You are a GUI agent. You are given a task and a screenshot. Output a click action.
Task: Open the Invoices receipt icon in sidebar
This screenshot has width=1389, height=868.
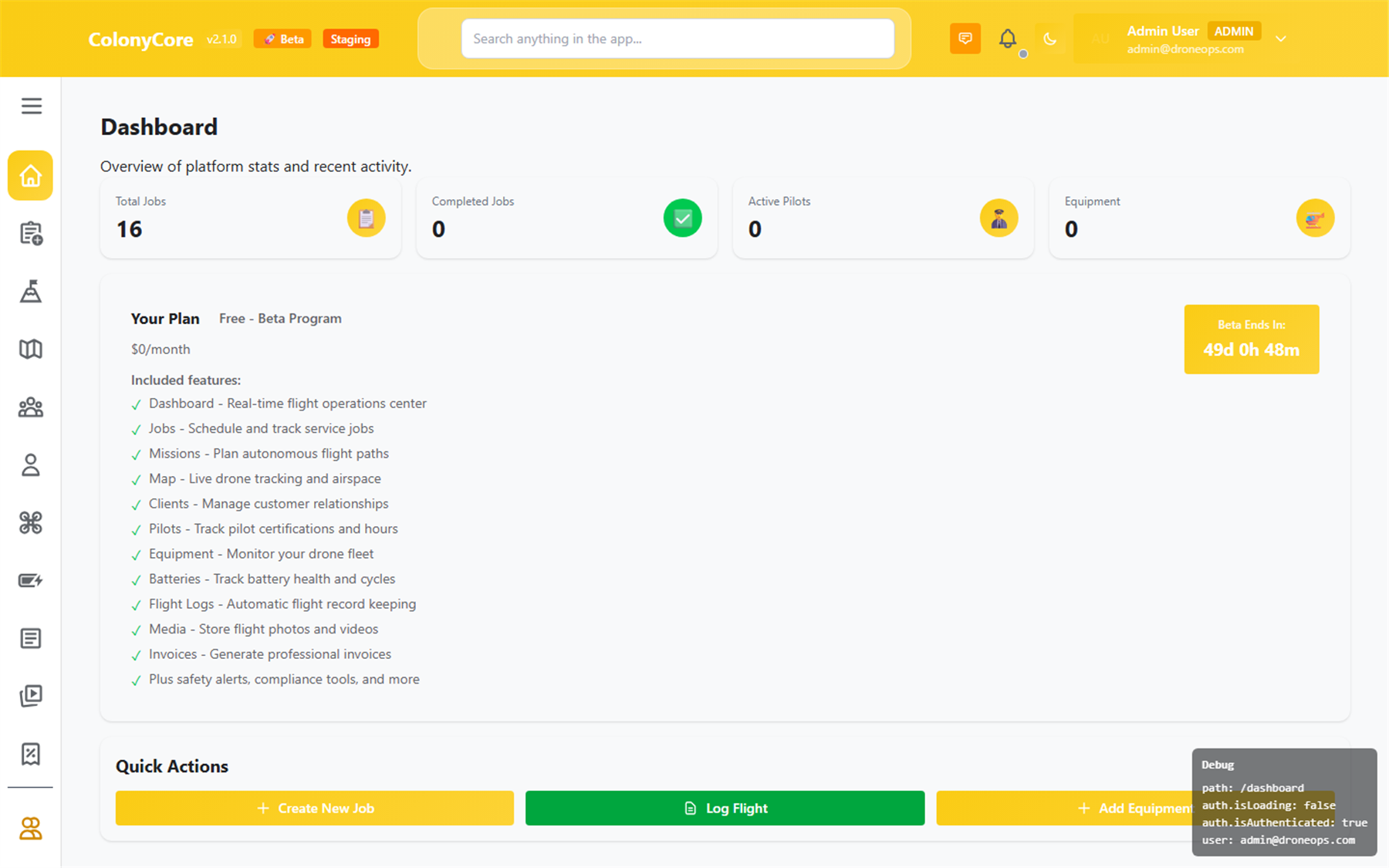point(30,754)
